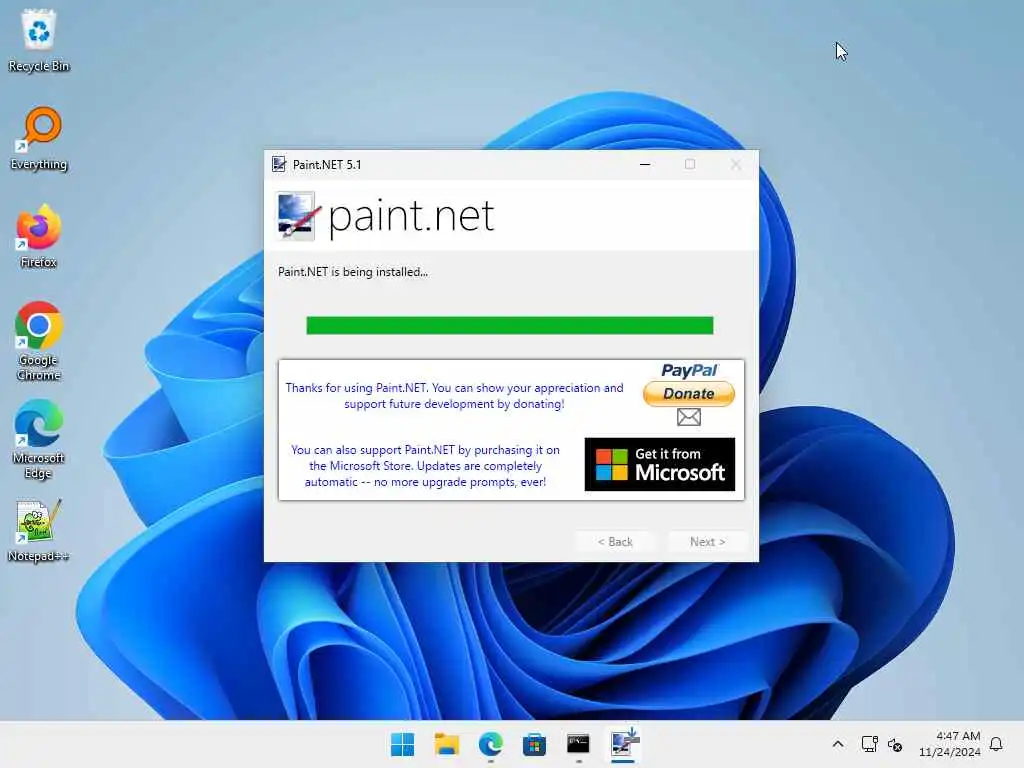The height and width of the screenshot is (768, 1024).
Task: Click the maximize button of Paint.NET installer
Action: pyautogui.click(x=690, y=165)
